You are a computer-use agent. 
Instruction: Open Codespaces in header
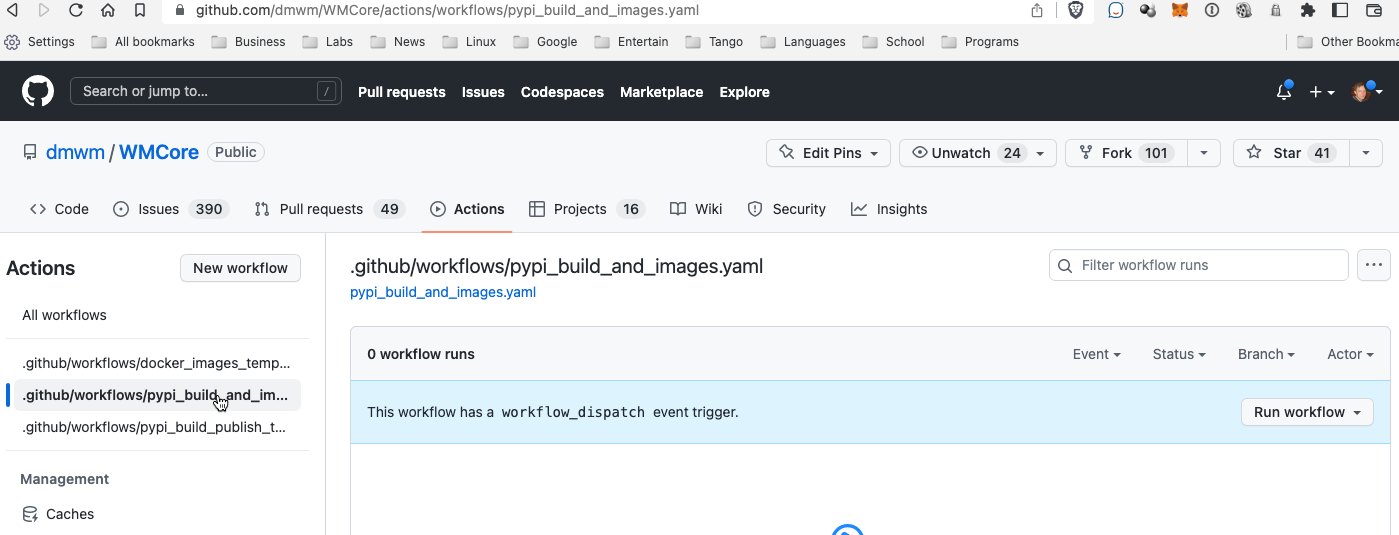tap(562, 92)
